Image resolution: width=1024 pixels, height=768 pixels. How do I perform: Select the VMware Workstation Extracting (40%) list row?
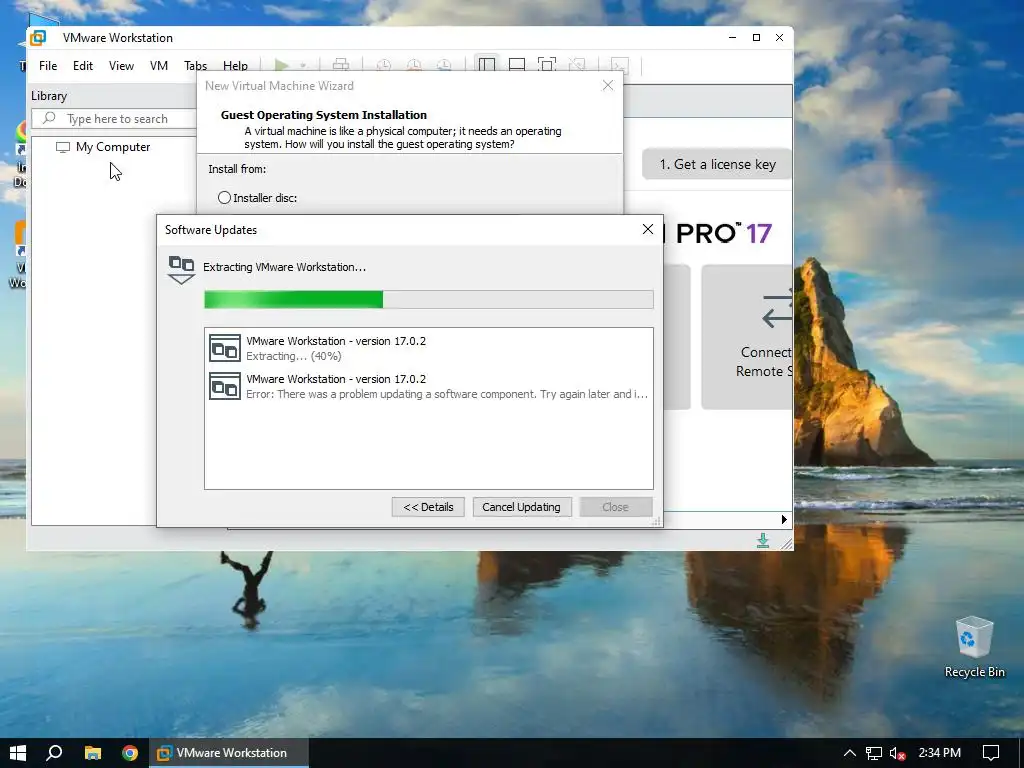(x=428, y=348)
